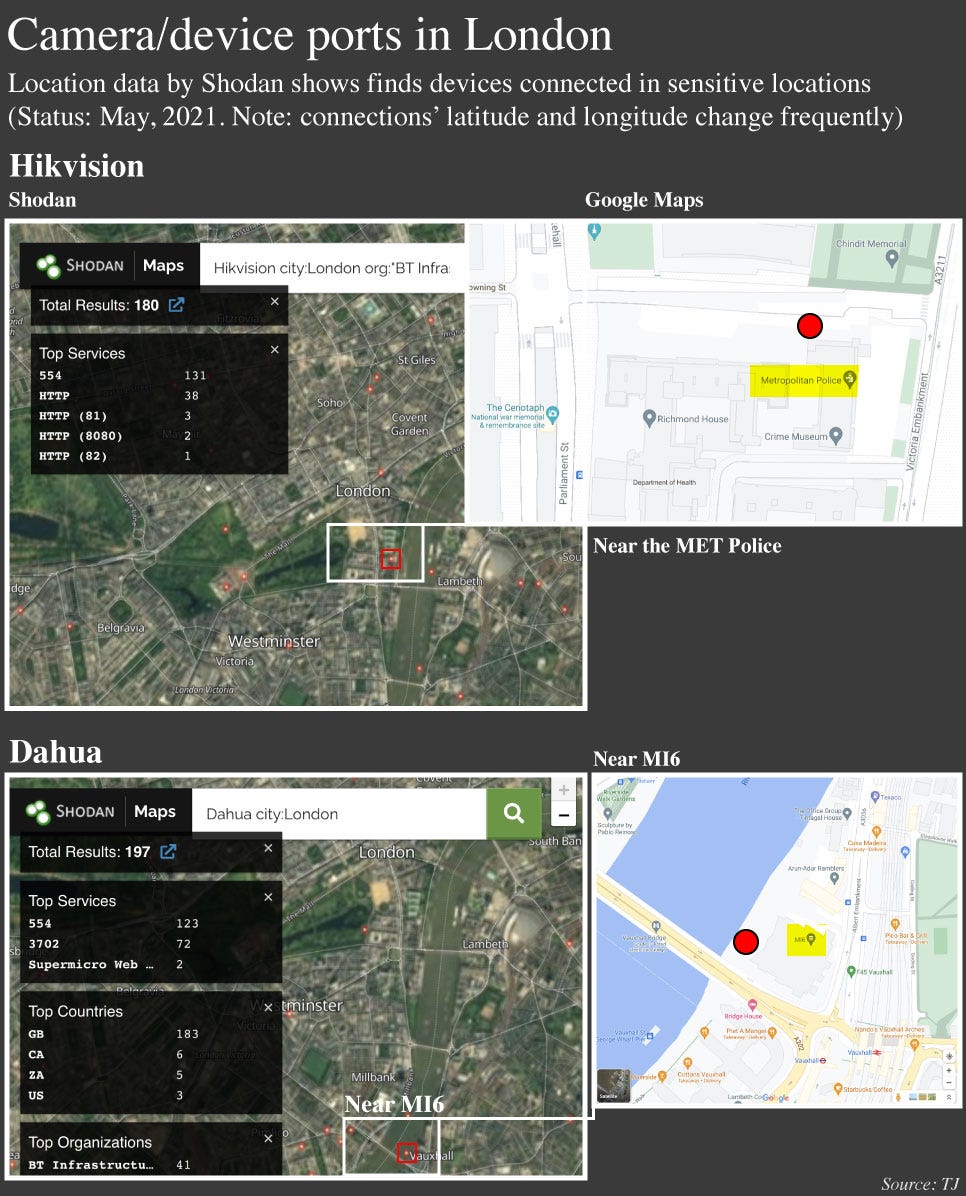
Task: Zoom in with plus button on Dahua Shodan map
Action: point(564,790)
